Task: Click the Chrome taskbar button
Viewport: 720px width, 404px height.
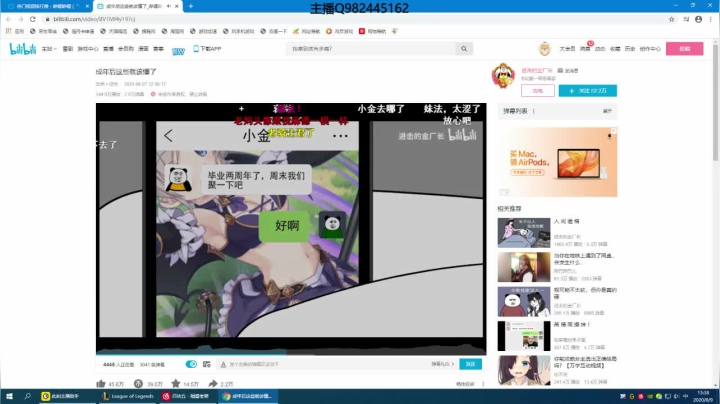Action: click(248, 396)
